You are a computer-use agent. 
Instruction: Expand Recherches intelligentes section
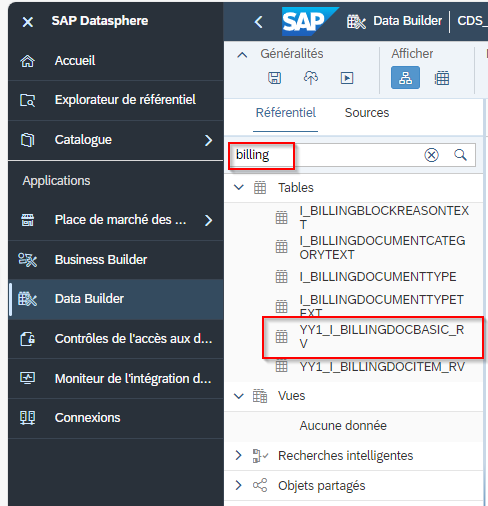click(238, 455)
